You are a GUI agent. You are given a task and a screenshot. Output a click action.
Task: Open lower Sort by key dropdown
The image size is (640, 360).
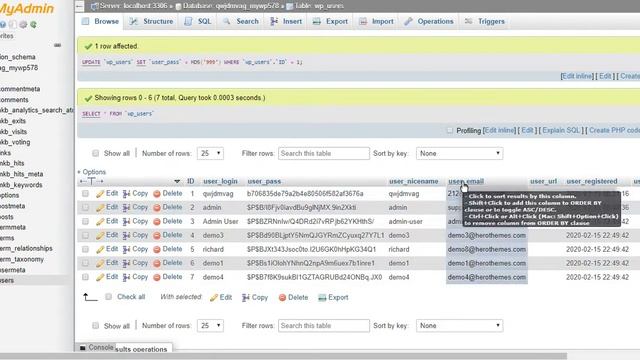(x=460, y=326)
